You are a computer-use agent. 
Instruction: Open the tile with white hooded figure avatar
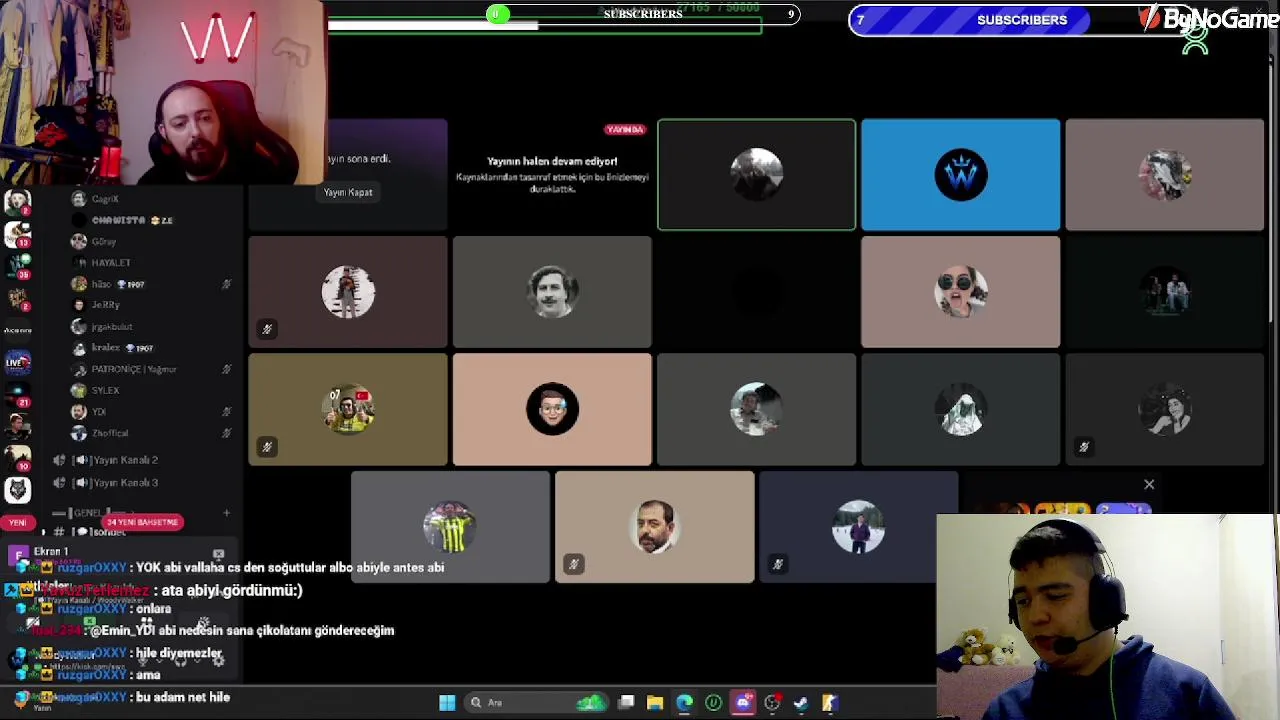point(960,409)
